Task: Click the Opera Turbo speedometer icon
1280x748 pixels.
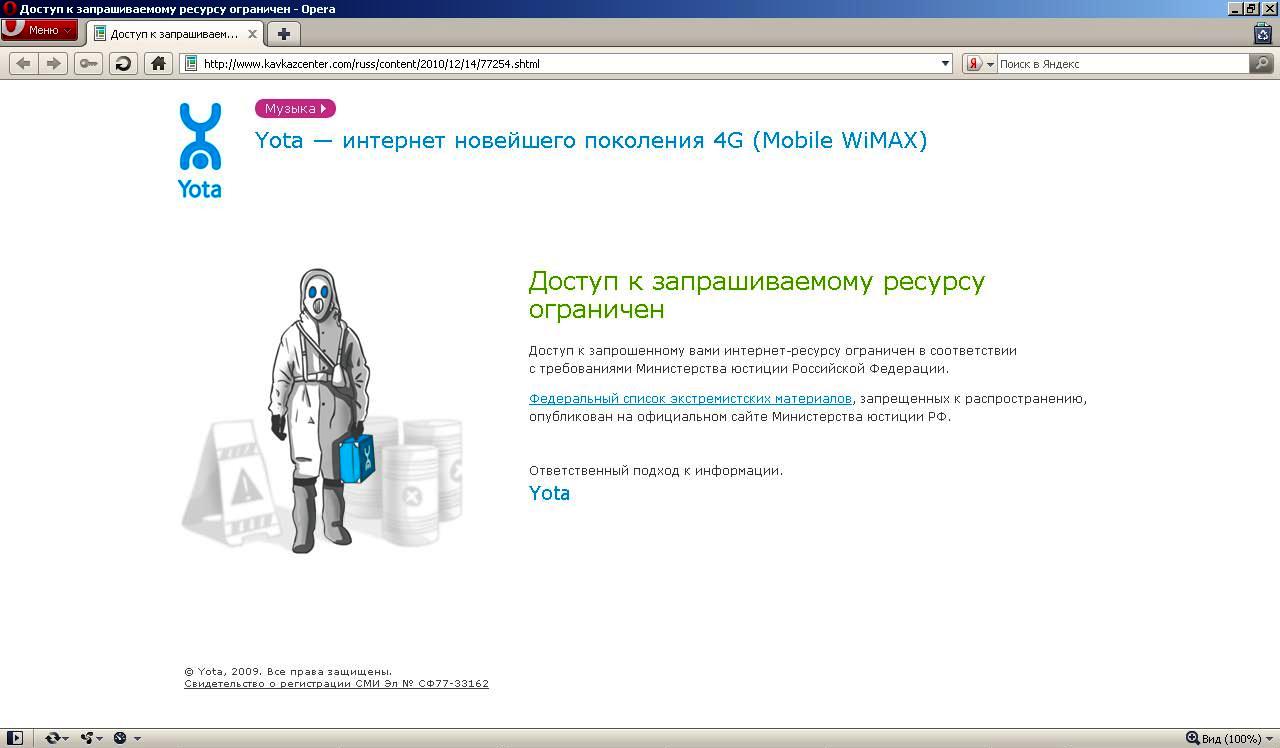Action: (120, 738)
